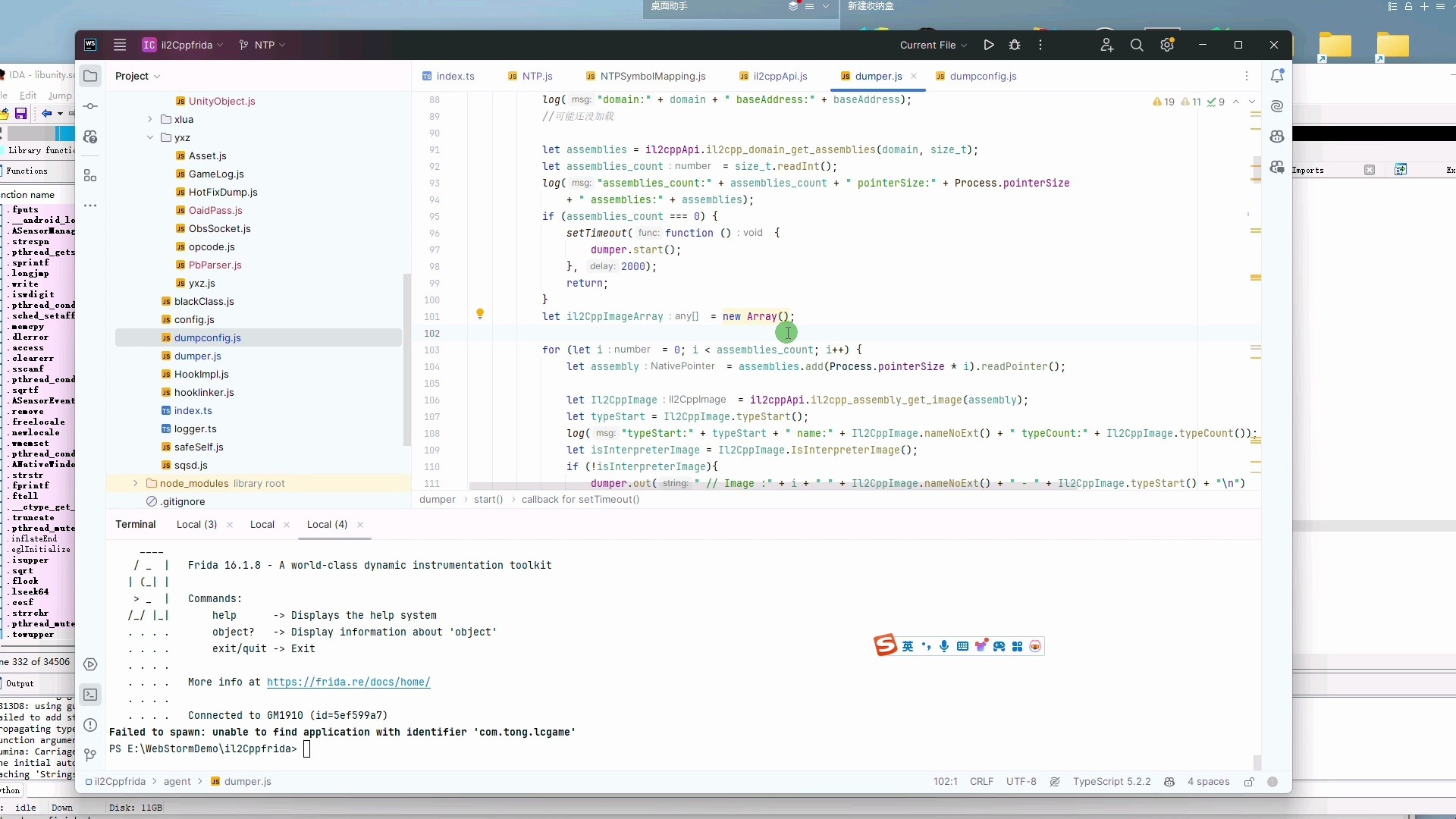The width and height of the screenshot is (1456, 819).
Task: Click the source control icon in left sidebar
Action: point(90,106)
